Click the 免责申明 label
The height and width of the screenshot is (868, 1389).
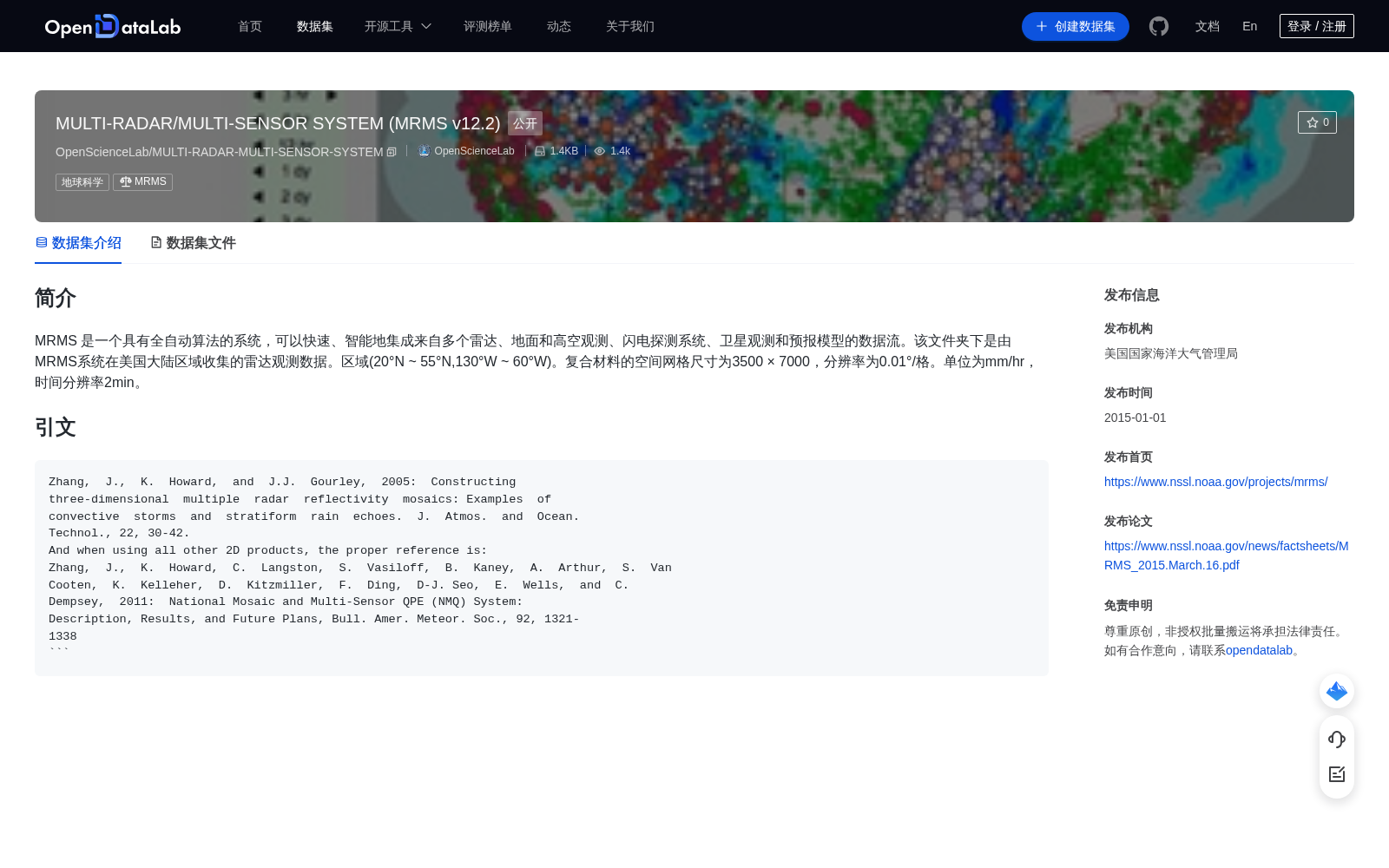coord(1129,605)
